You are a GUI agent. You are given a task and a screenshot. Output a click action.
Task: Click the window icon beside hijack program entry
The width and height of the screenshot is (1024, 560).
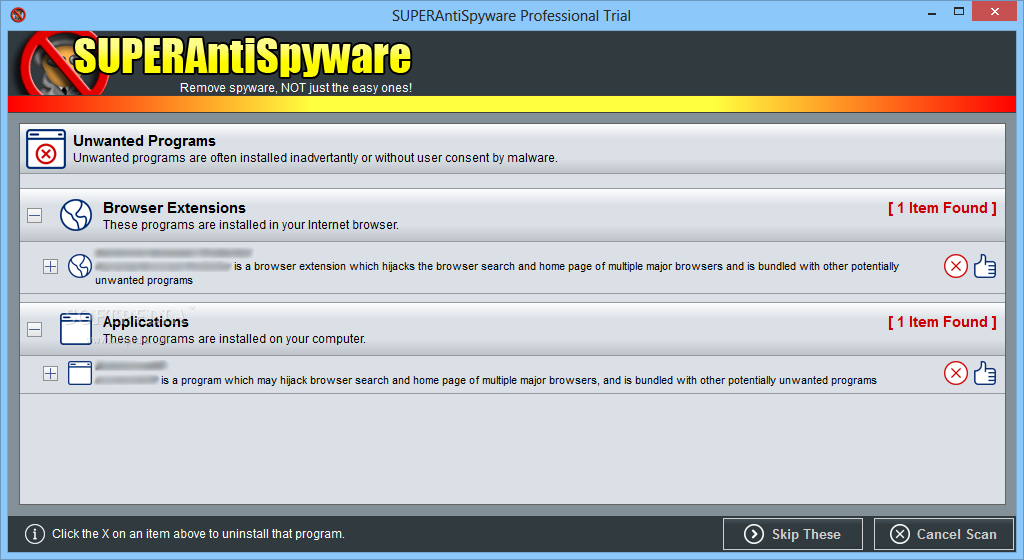[80, 373]
